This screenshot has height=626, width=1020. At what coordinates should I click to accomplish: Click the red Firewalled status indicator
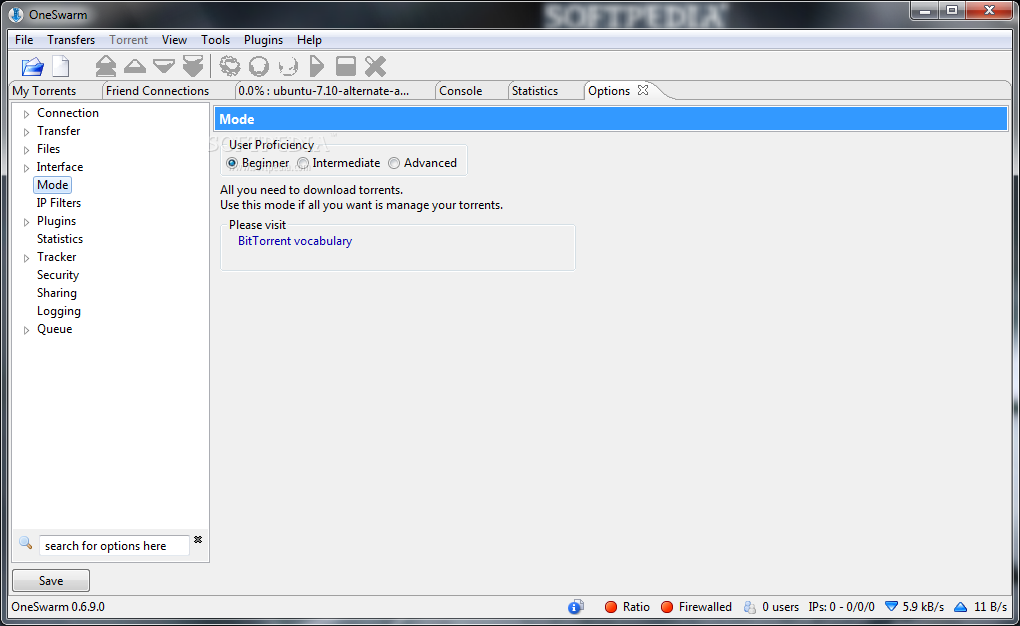tap(667, 607)
